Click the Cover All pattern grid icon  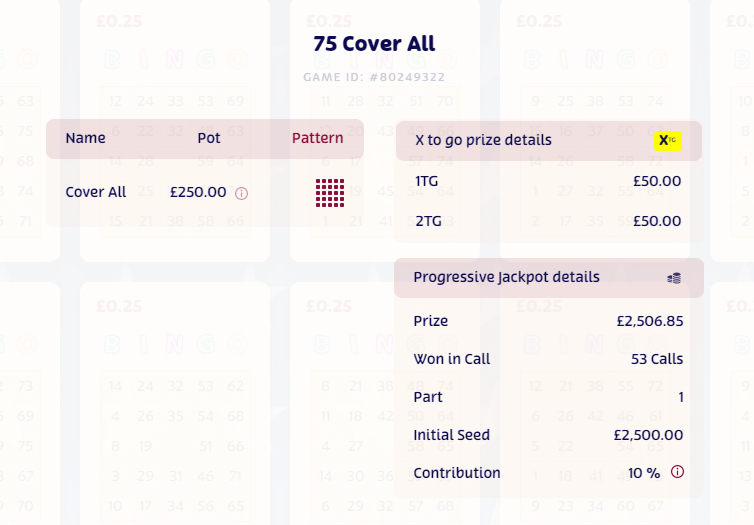(x=330, y=193)
